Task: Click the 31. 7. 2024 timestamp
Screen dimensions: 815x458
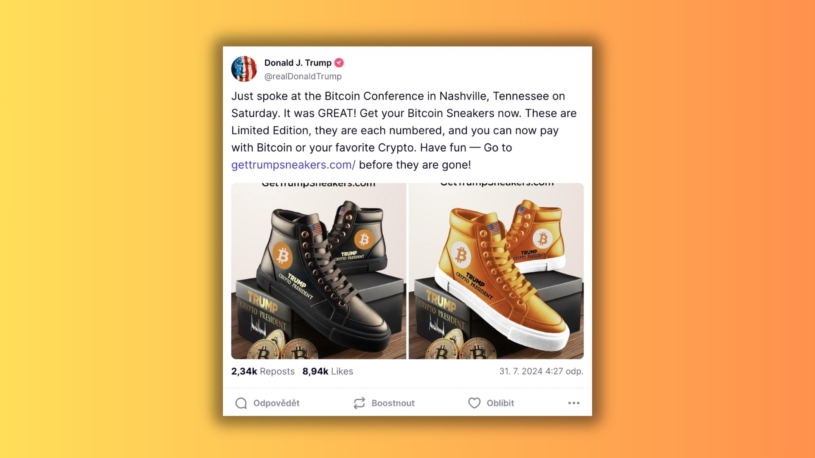Action: 541,371
